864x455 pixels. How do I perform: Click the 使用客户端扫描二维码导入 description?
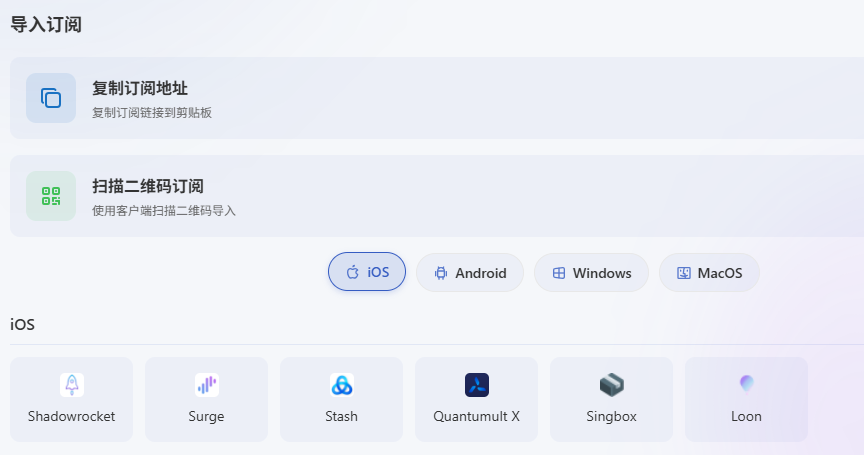point(164,211)
